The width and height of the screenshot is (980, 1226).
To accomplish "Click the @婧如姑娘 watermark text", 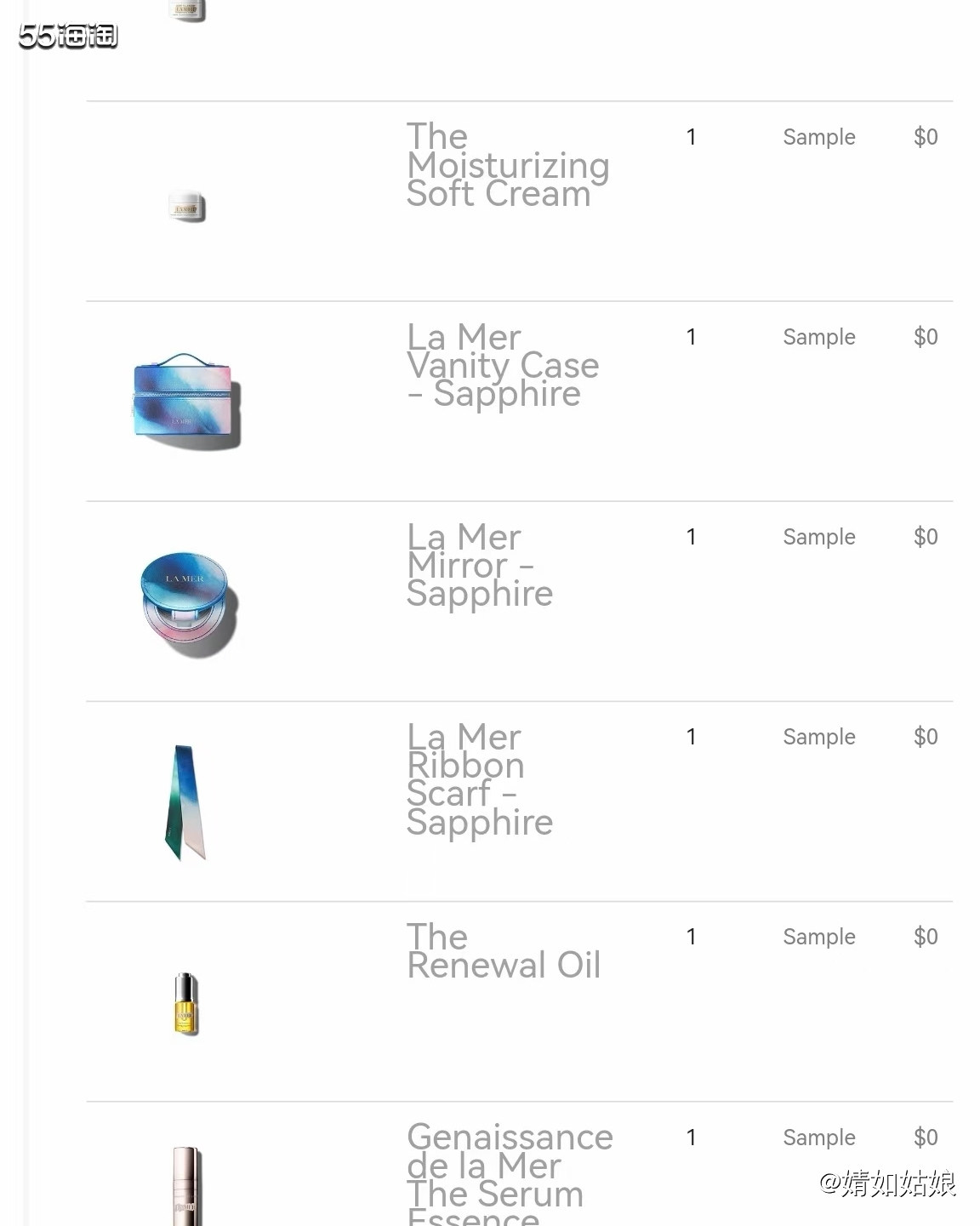I will [887, 1183].
